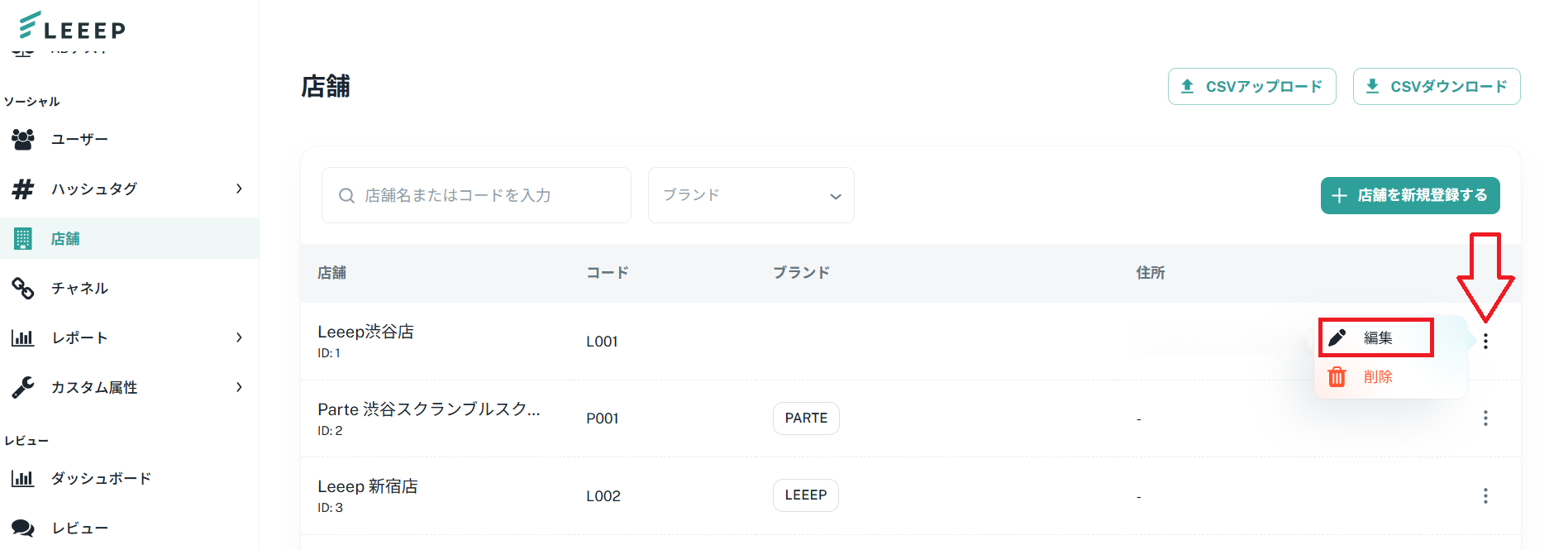Click the review speech bubble icon
The width and height of the screenshot is (1568, 550).
(x=23, y=528)
